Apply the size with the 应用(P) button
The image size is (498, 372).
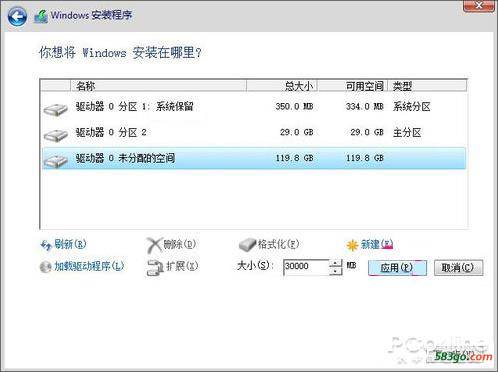[397, 268]
